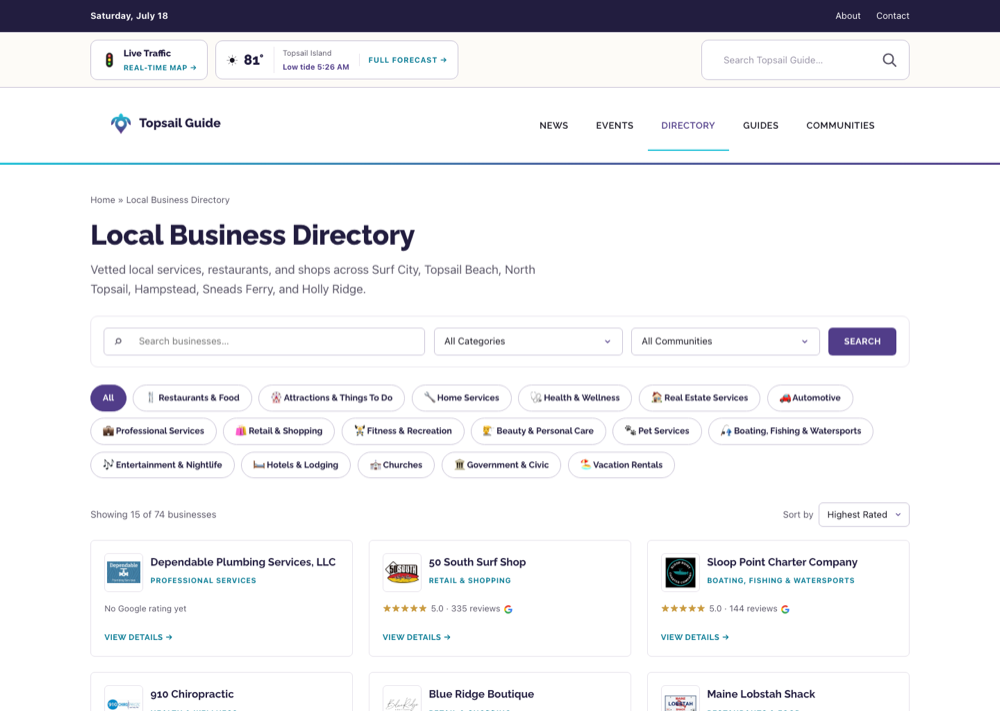This screenshot has width=1000, height=711.
Task: View details for Dependable Plumbing Services
Action: coord(138,637)
